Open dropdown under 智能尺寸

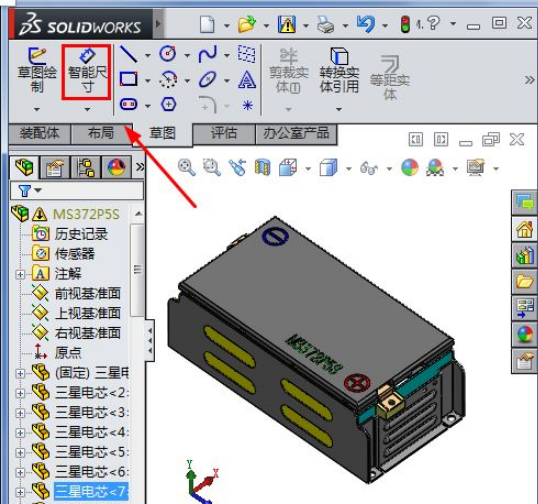click(x=87, y=109)
